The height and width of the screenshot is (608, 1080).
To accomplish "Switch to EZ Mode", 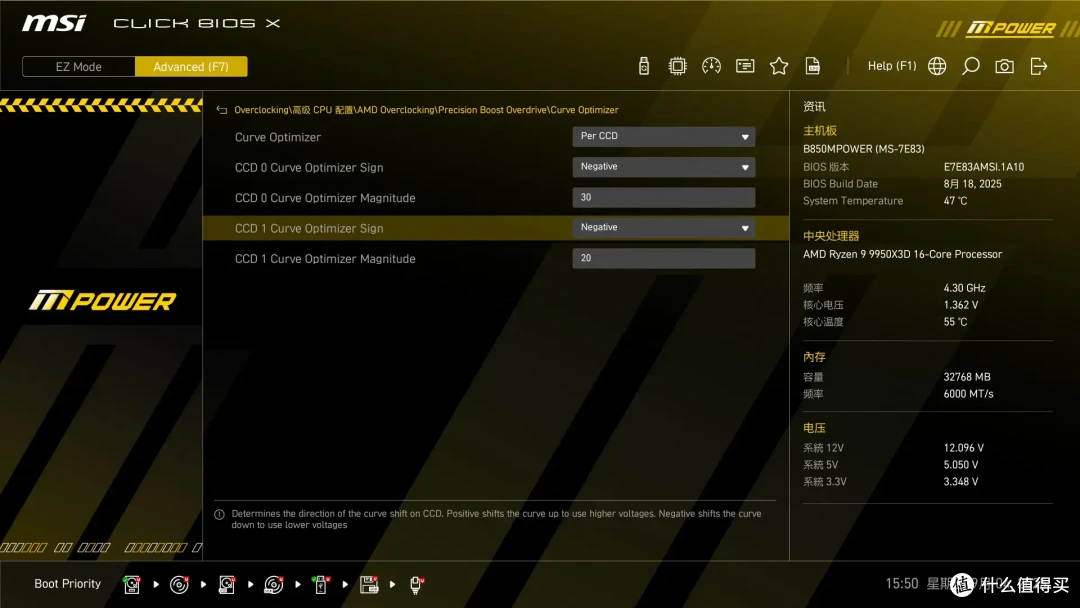I will click(79, 67).
